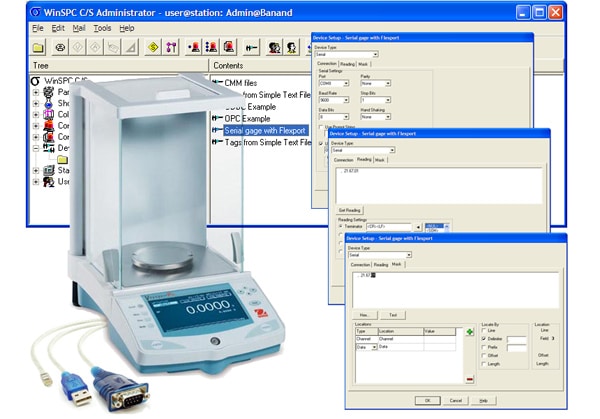Click the WinSPC logo in title bar
The height and width of the screenshot is (419, 600).
(36, 11)
